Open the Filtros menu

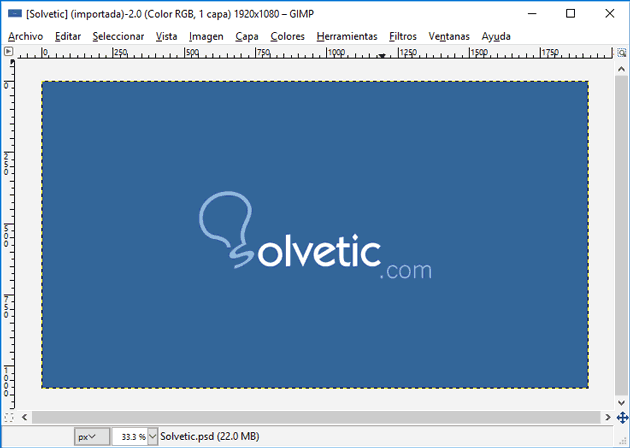pos(403,37)
